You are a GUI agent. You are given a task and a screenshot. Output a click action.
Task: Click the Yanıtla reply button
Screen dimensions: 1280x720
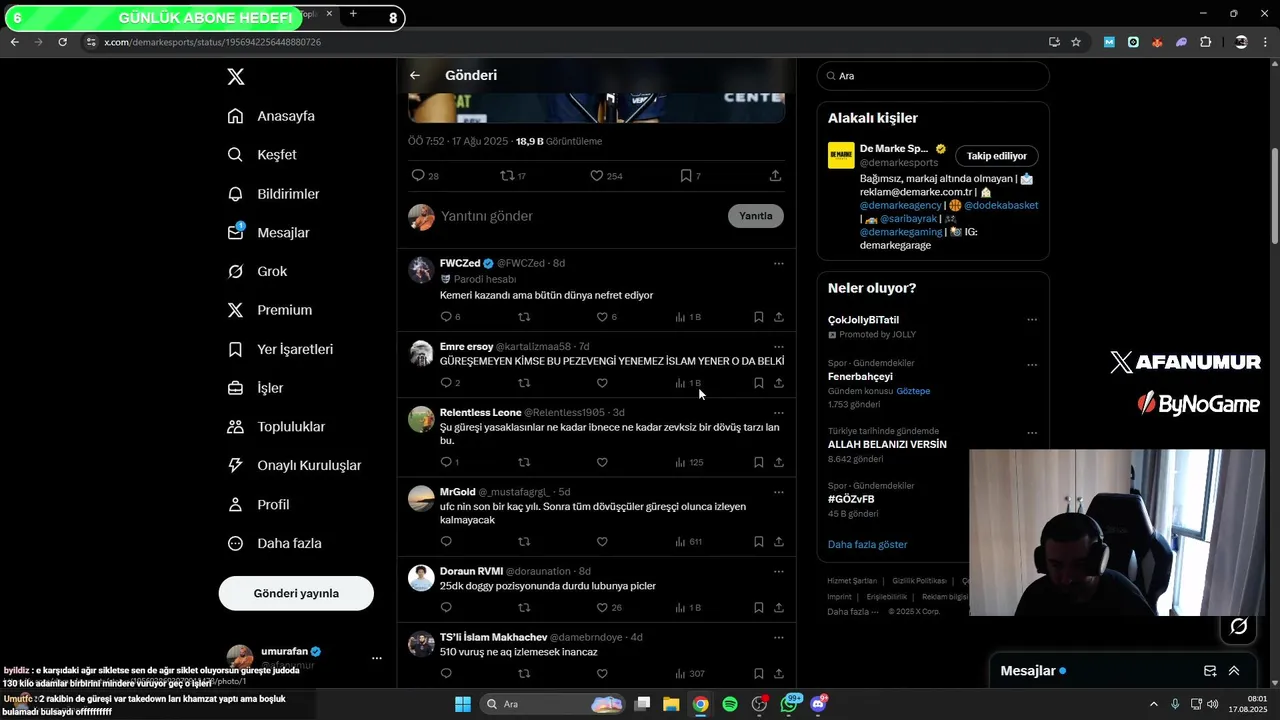pos(756,216)
